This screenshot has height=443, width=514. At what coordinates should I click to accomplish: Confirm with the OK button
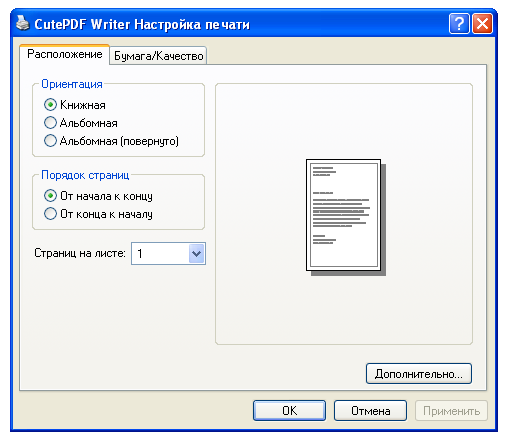289,411
